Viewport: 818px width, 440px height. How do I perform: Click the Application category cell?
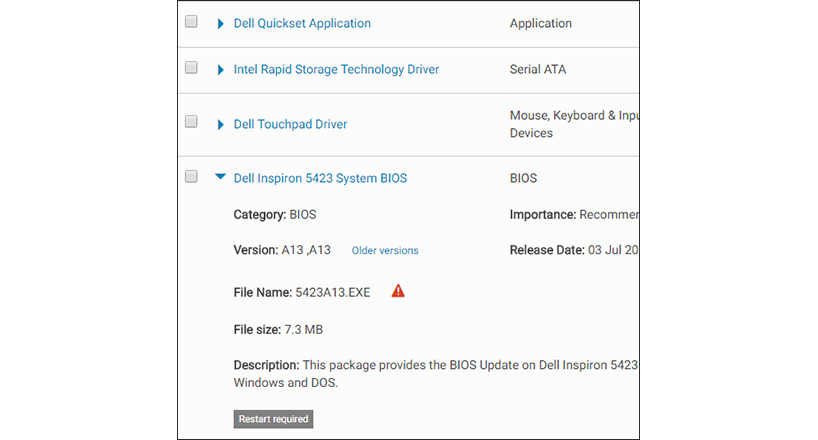point(540,23)
